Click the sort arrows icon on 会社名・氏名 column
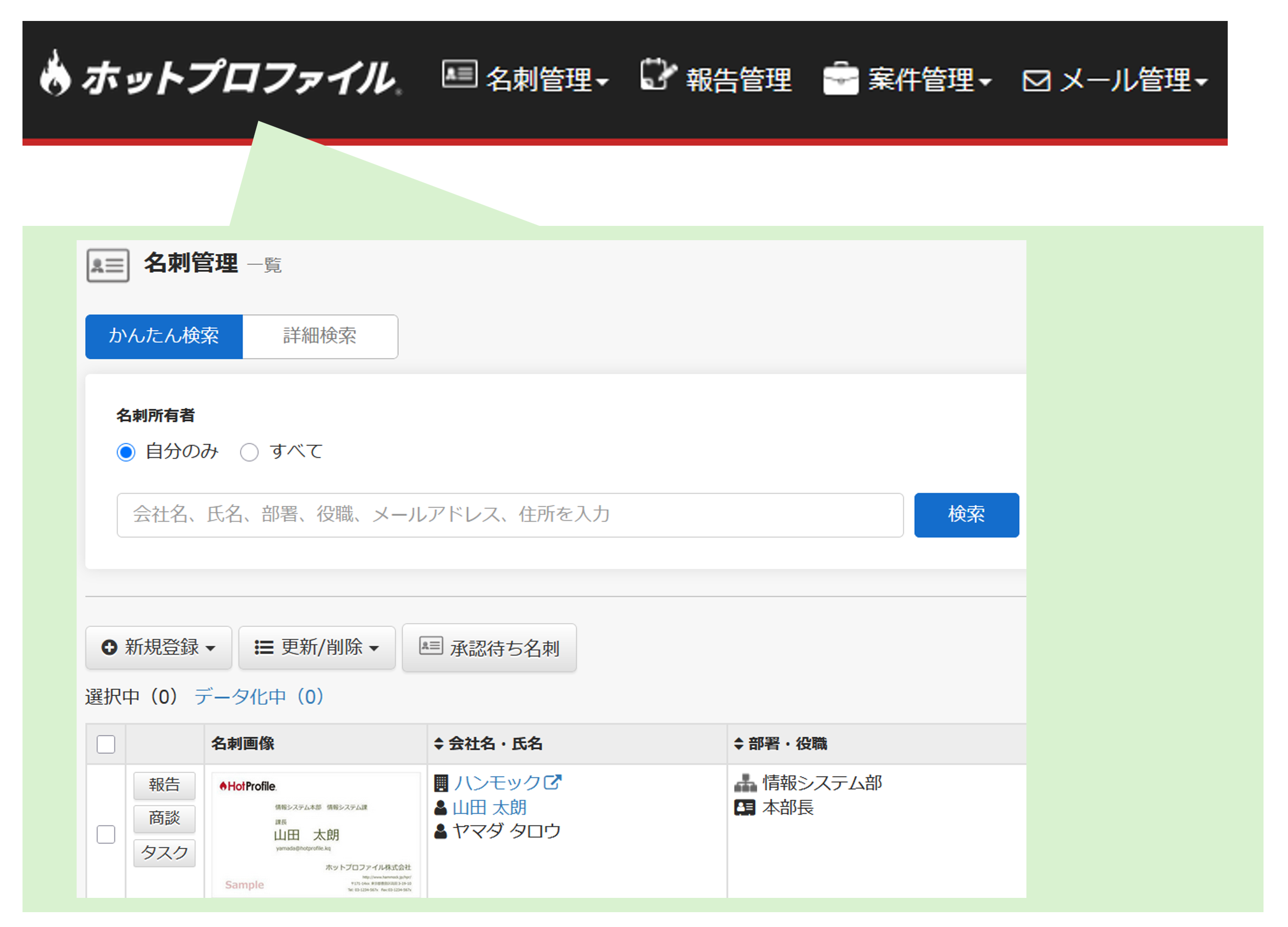This screenshot has height=927, width=1288. point(438,744)
